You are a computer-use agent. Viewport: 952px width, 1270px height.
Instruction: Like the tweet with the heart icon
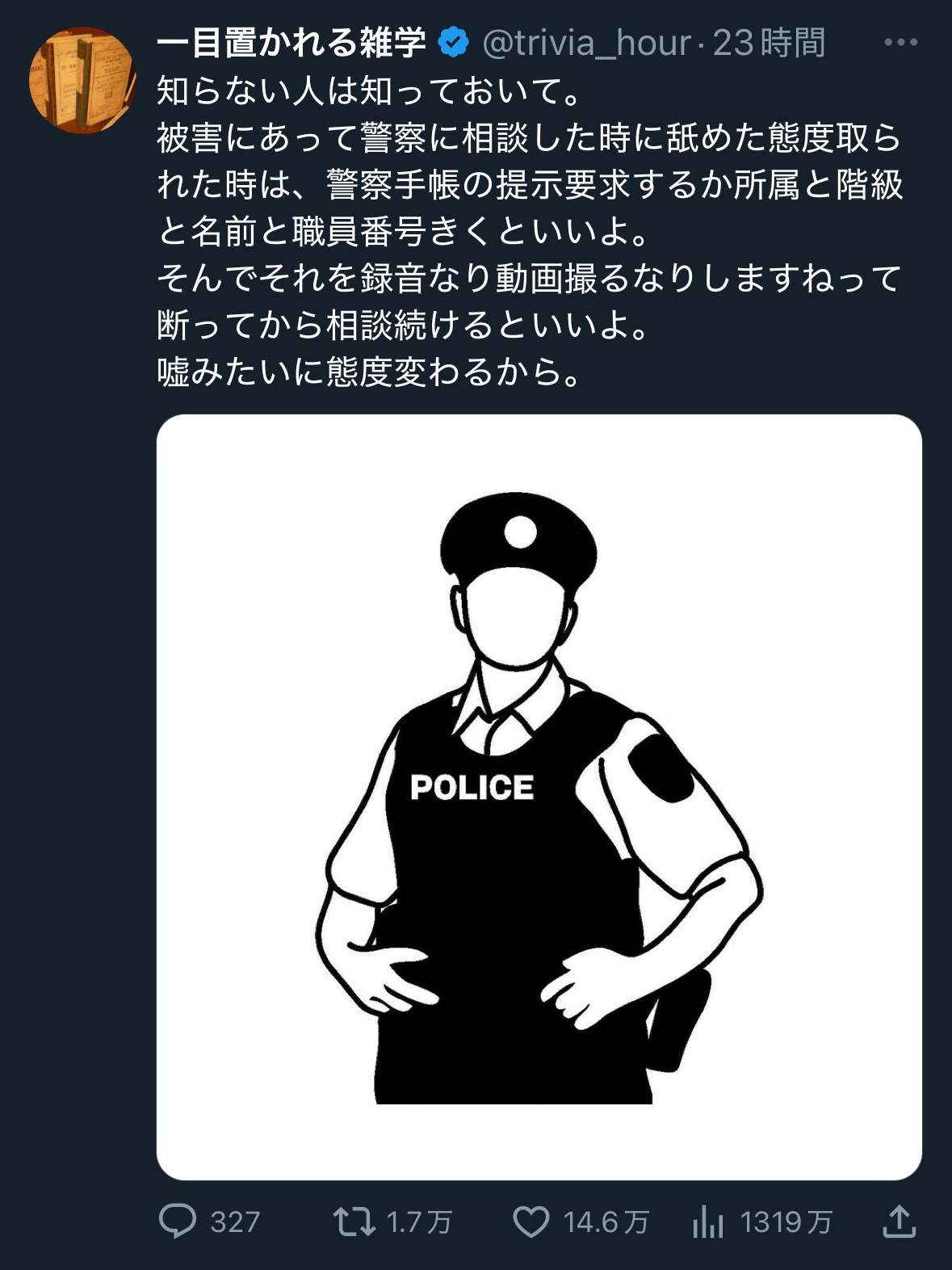click(531, 1222)
